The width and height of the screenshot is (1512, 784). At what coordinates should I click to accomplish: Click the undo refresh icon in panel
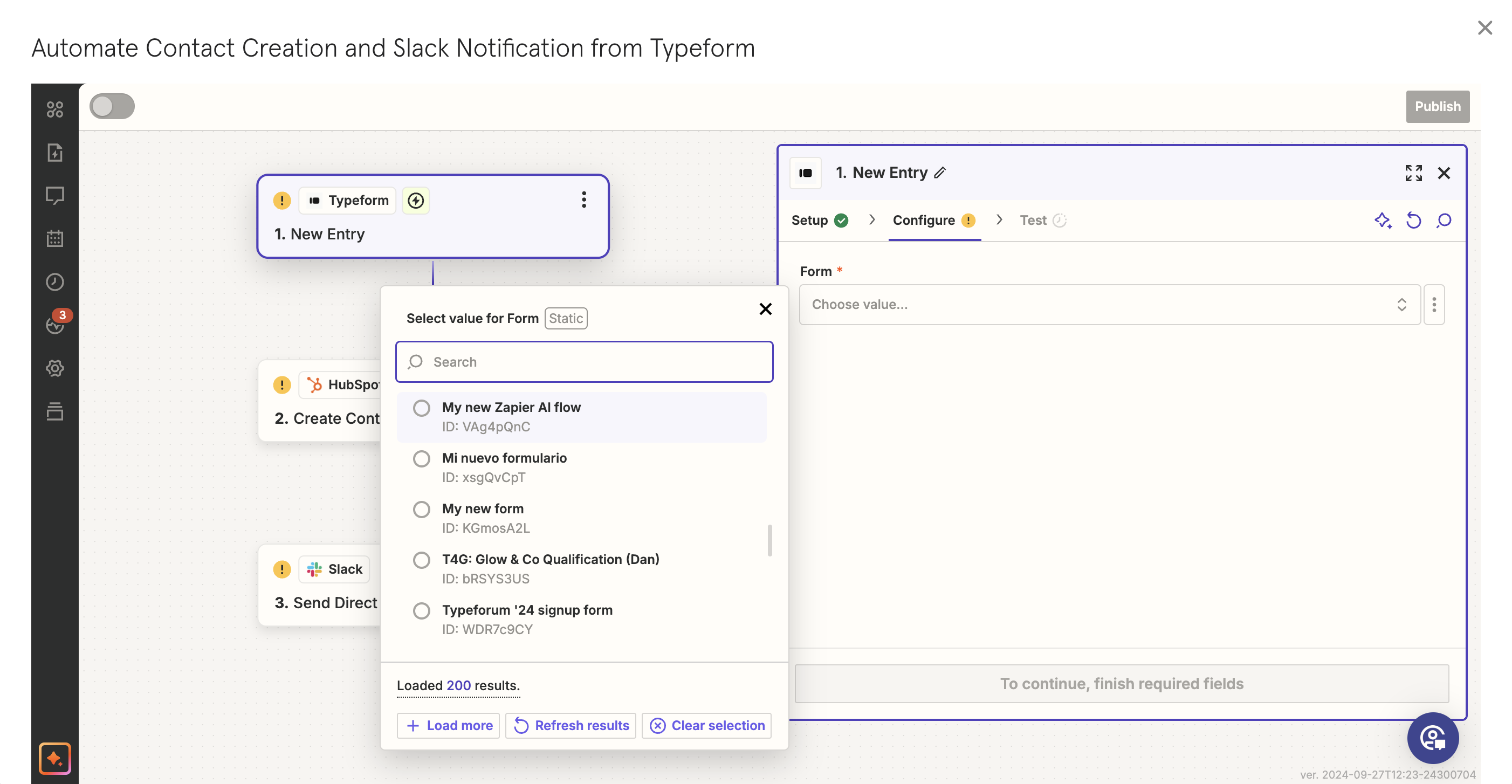click(1413, 221)
